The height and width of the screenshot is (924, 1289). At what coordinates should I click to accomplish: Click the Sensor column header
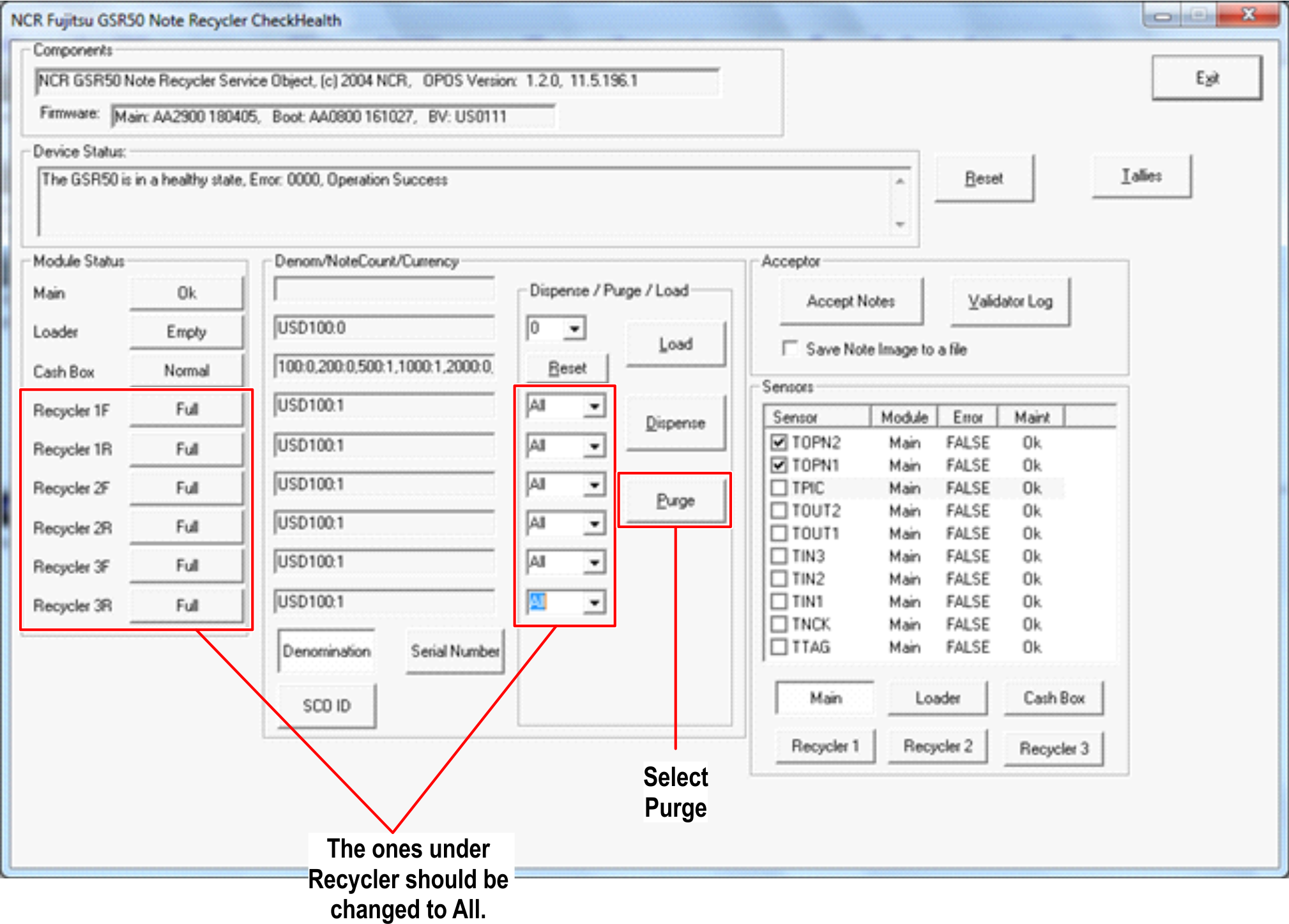(818, 417)
